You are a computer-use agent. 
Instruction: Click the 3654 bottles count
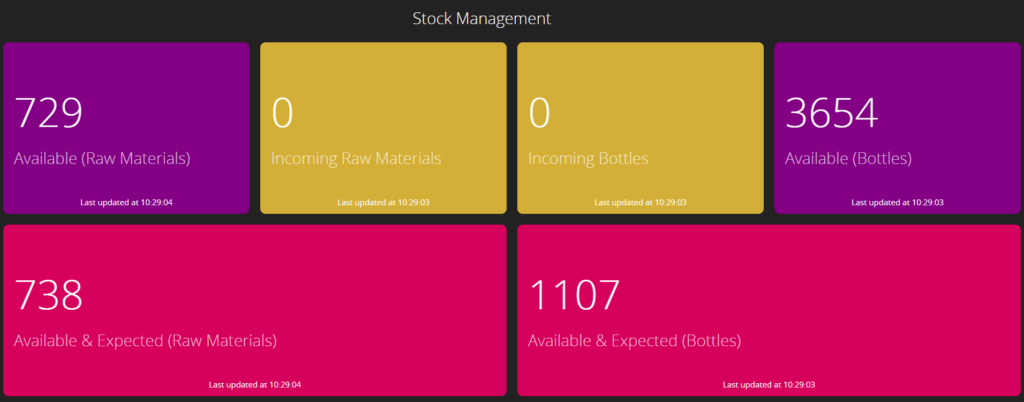831,114
